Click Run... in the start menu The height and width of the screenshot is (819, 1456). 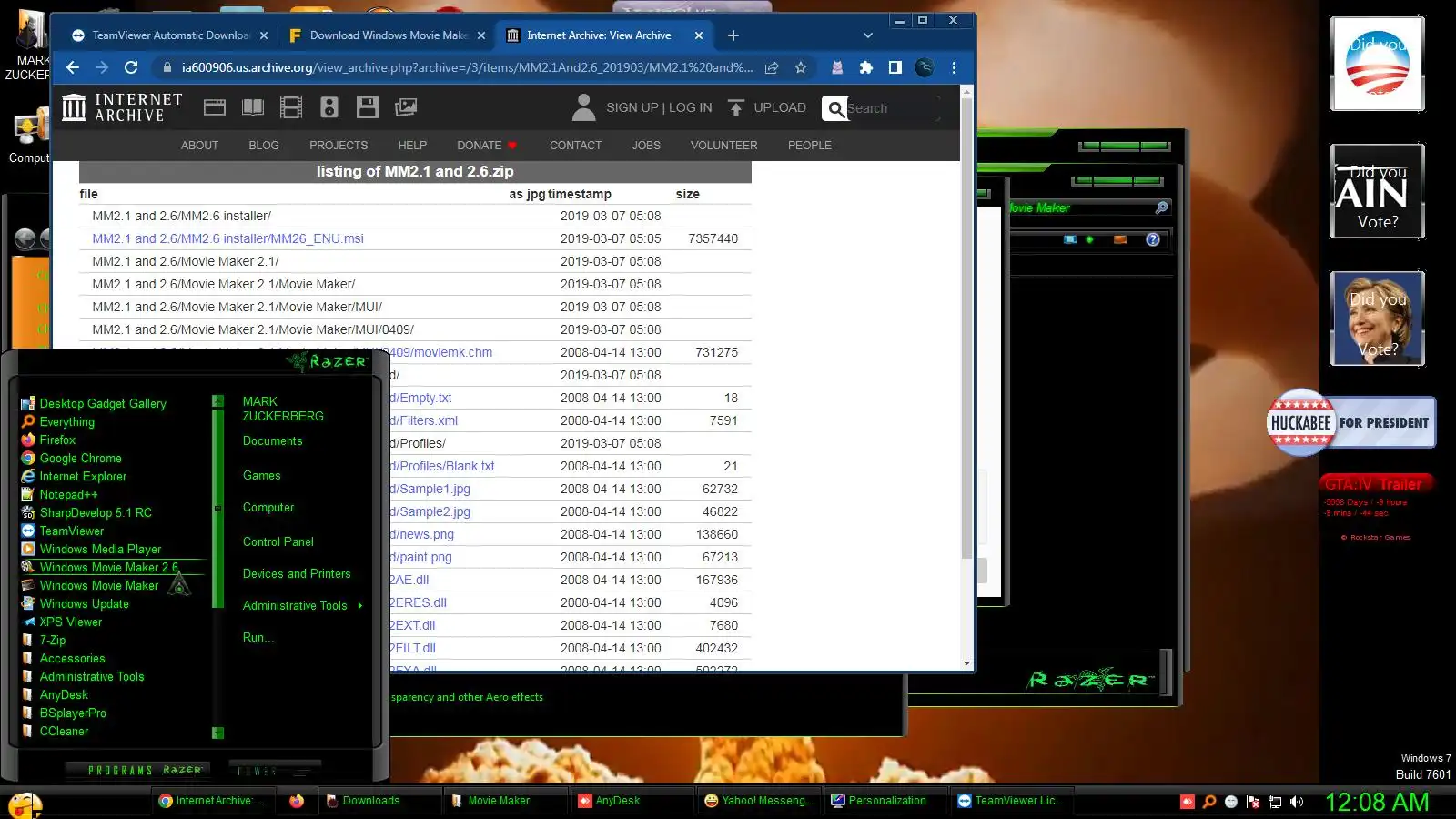(258, 637)
